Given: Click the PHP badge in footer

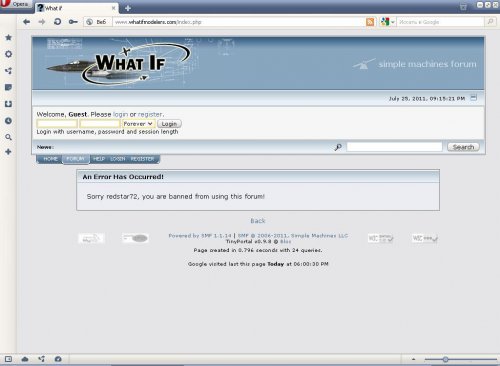Looking at the screenshot, I should pos(135,238).
